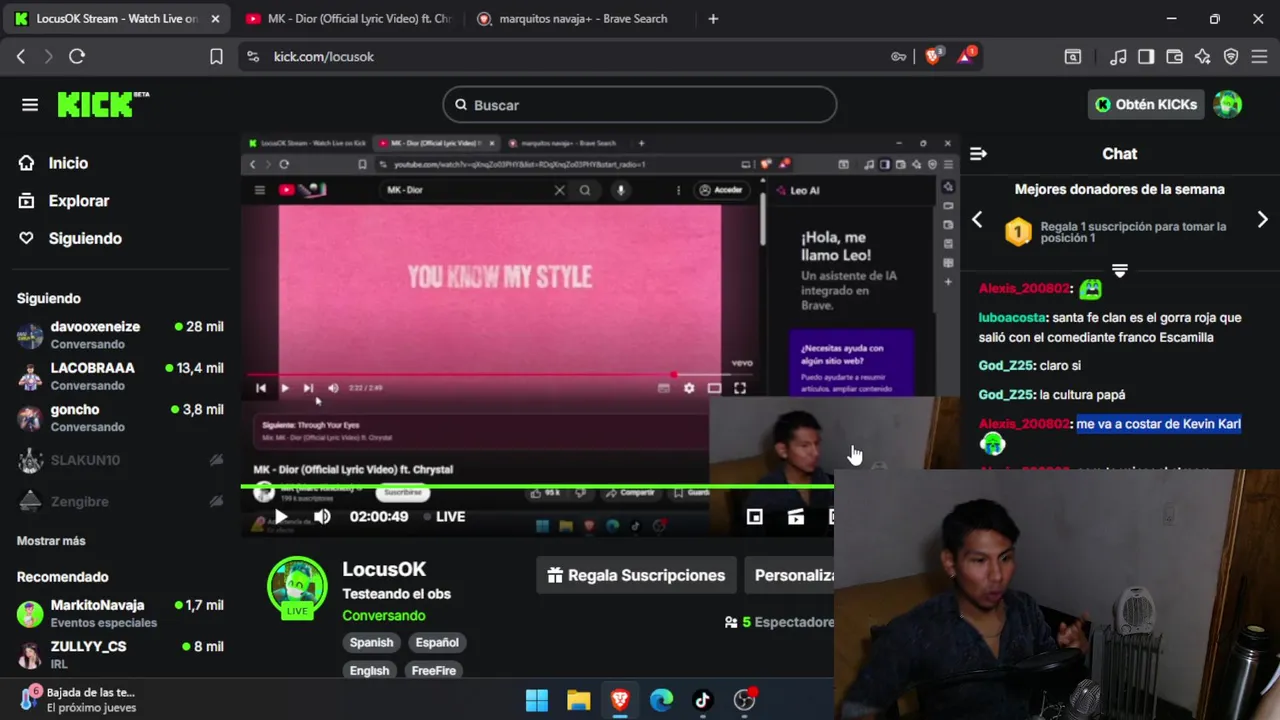
Task: Open offline SLAKUN10 channel
Action: pyautogui.click(x=120, y=460)
